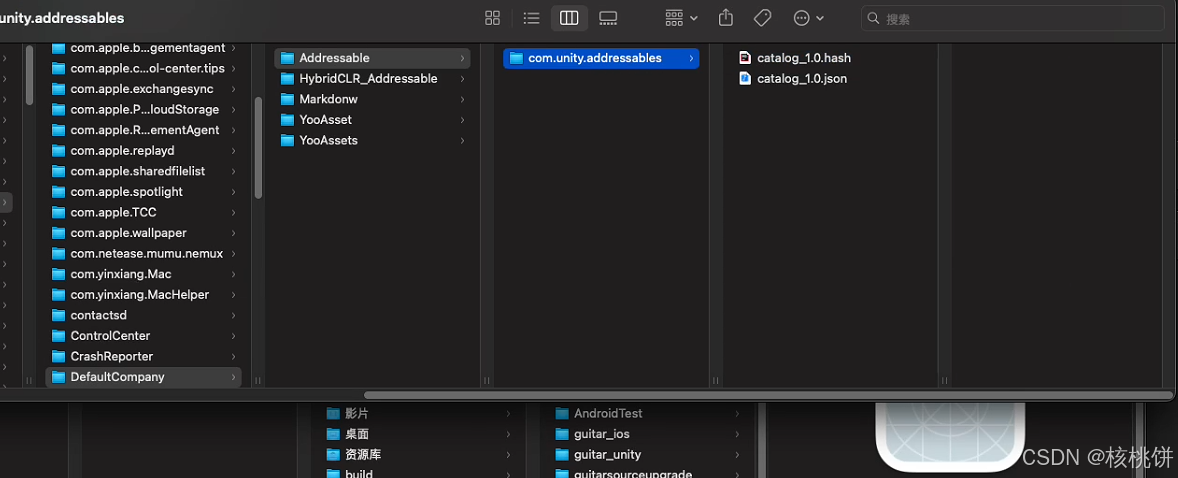Select the com.yinxiang.MacHelper folder
1178x478 pixels.
tap(143, 295)
